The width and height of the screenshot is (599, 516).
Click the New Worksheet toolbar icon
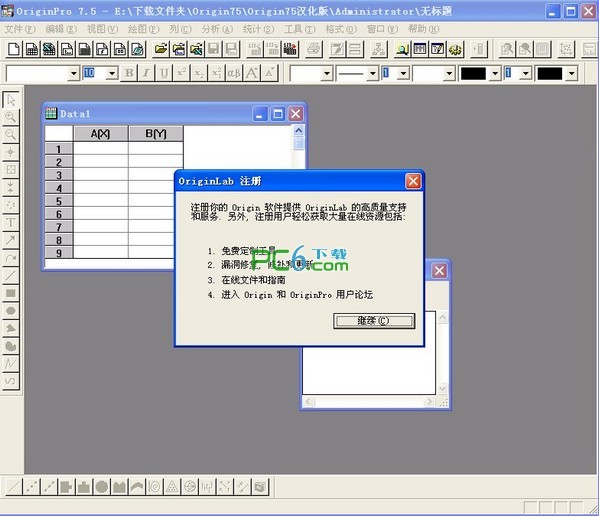(32, 49)
